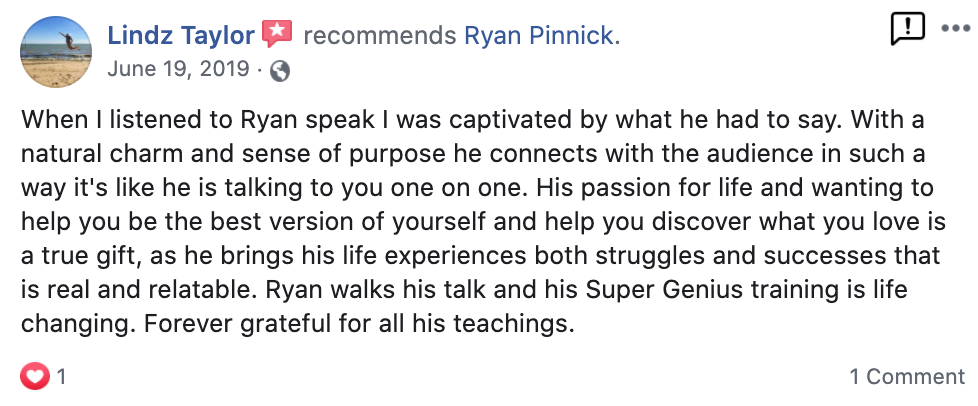The width and height of the screenshot is (978, 406).
Task: Open the three-dot more options menu
Action: [x=955, y=29]
